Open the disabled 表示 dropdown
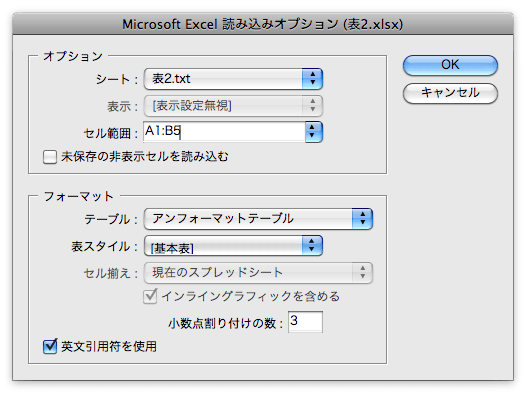This screenshot has height=393, width=526. tap(233, 106)
